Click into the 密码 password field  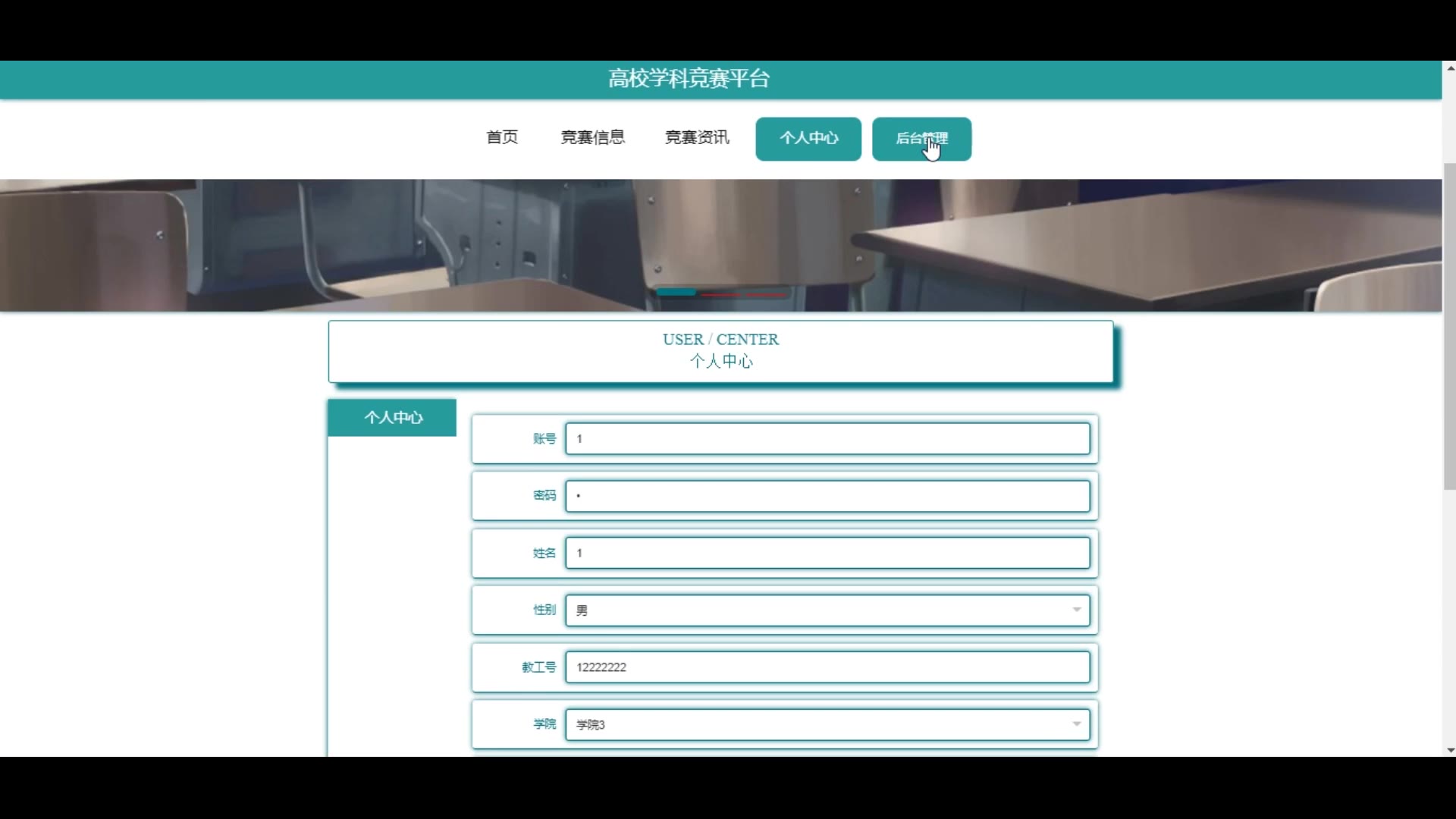[827, 496]
